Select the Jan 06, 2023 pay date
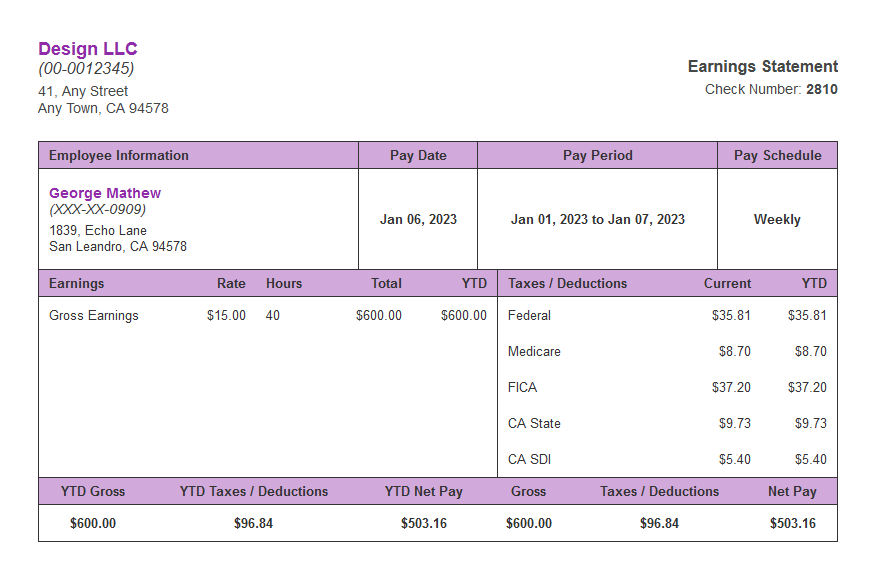 416,218
